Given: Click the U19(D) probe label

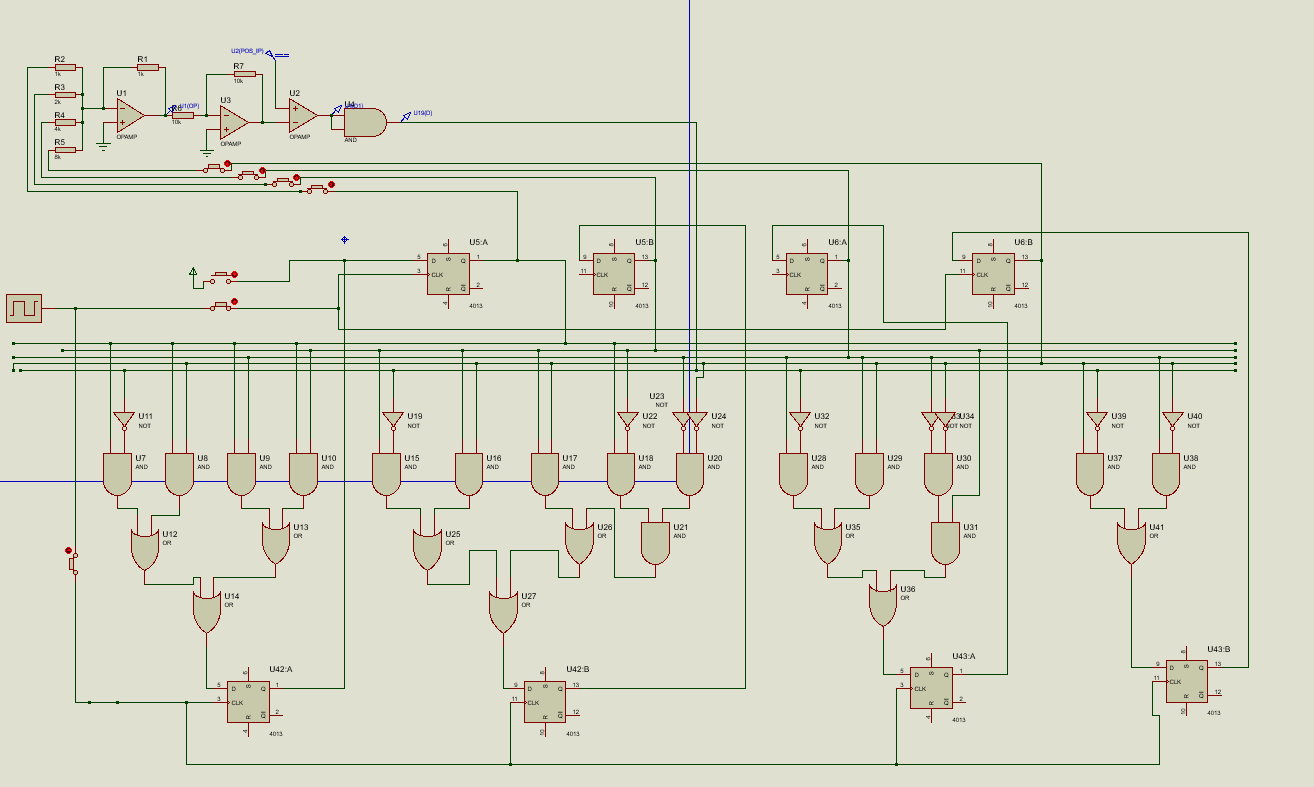Looking at the screenshot, I should 423,113.
